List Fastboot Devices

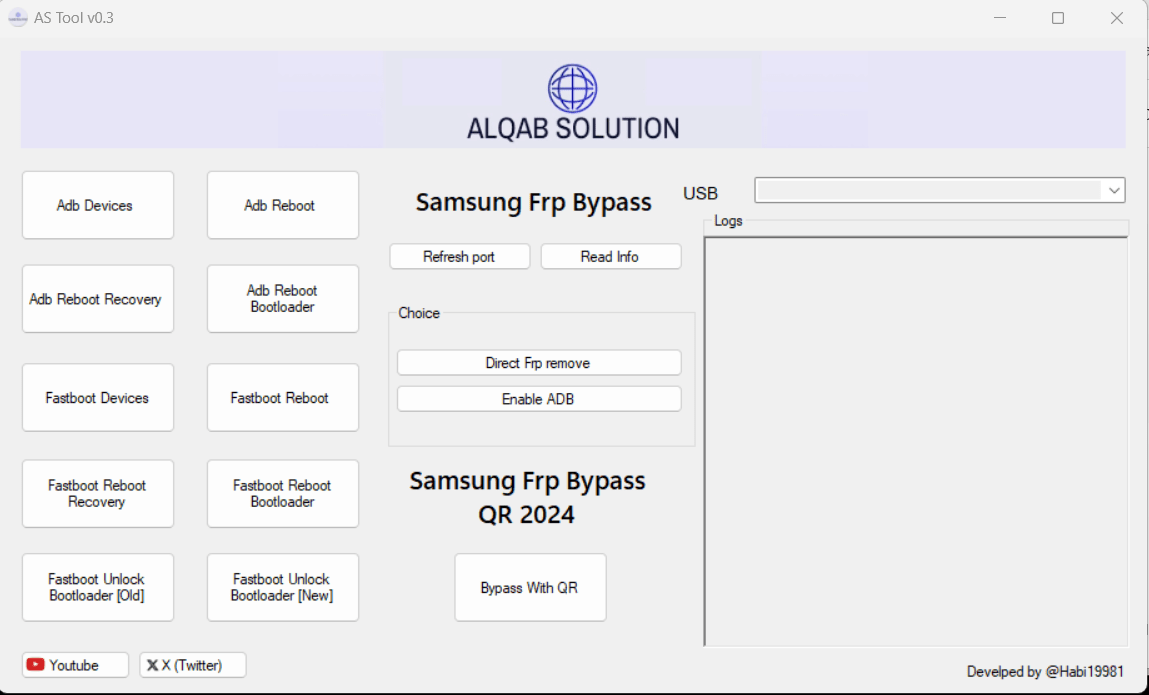(x=98, y=397)
